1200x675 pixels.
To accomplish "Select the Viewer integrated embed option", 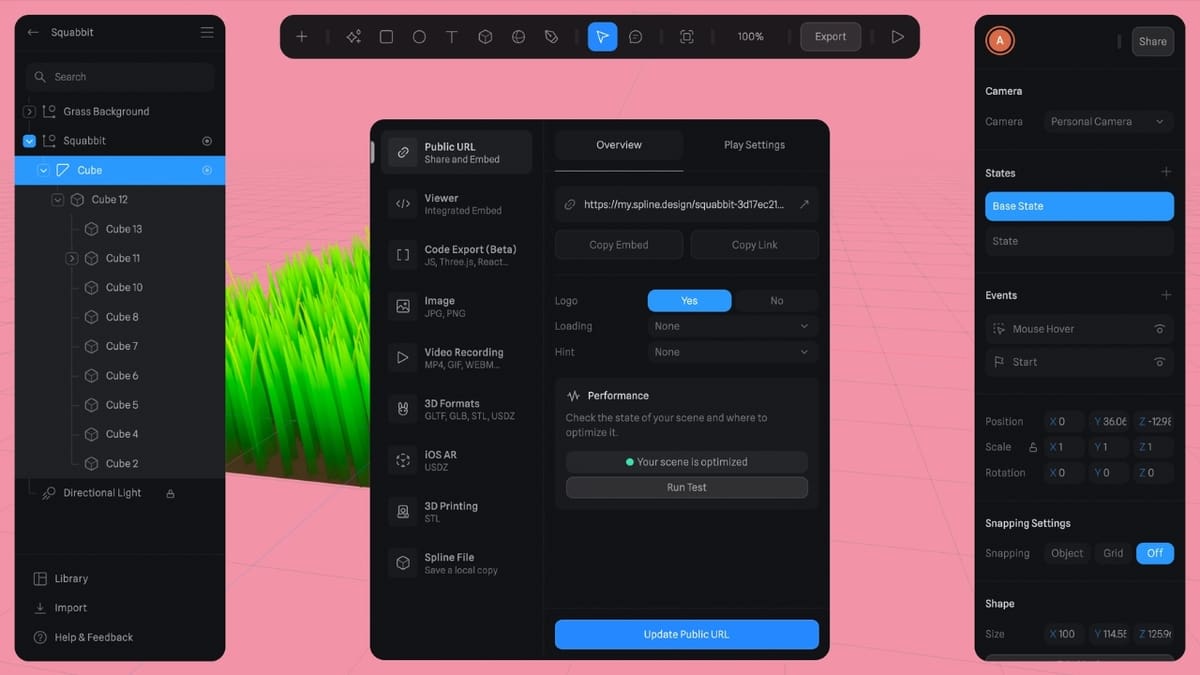I will [457, 204].
